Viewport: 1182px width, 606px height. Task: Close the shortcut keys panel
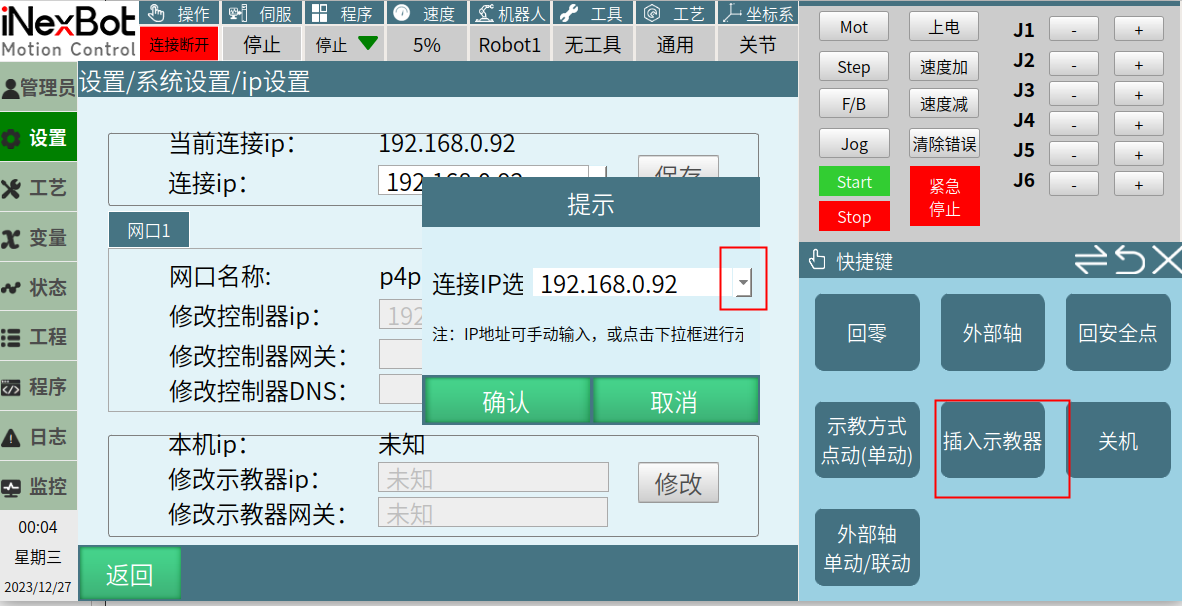(x=1166, y=261)
